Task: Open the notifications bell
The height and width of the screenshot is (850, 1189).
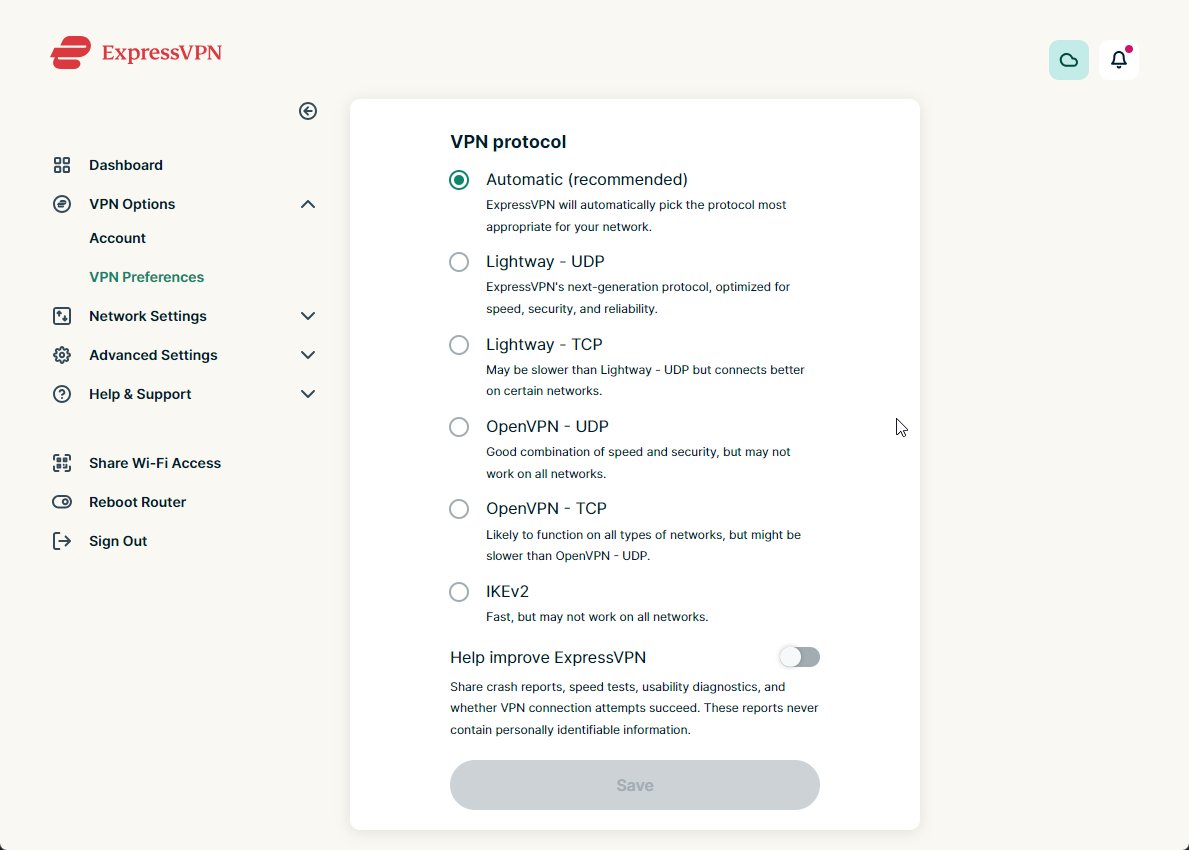Action: 1119,60
